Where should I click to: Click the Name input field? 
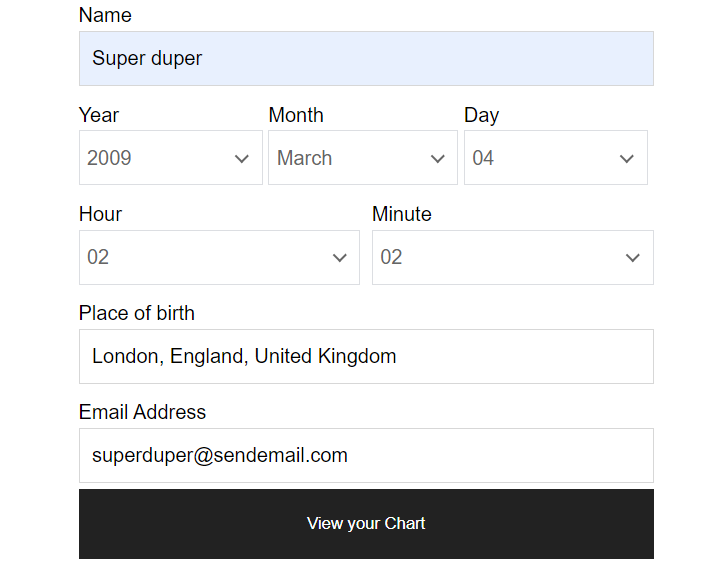[366, 58]
